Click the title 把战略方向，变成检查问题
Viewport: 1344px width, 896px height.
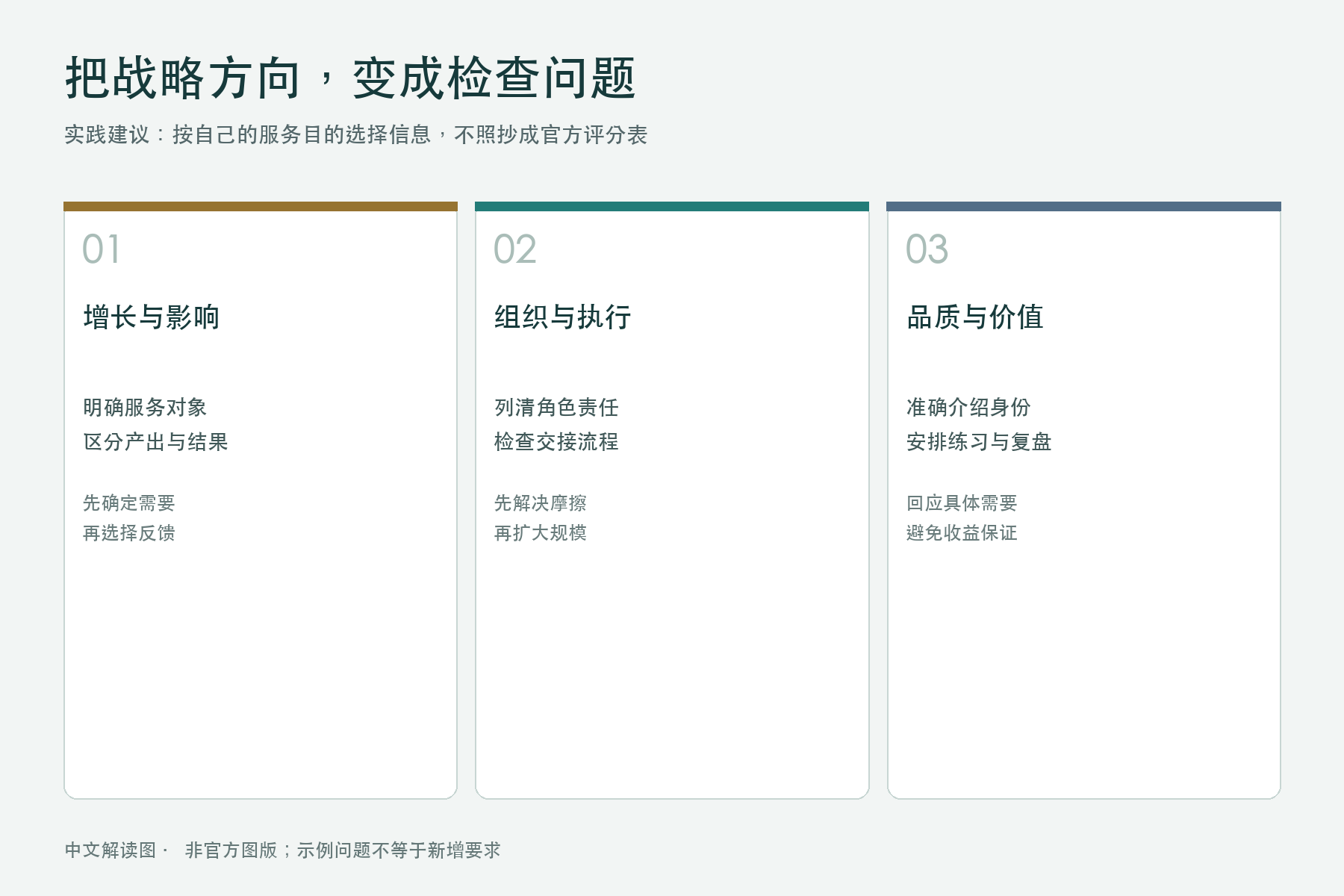coord(350,78)
